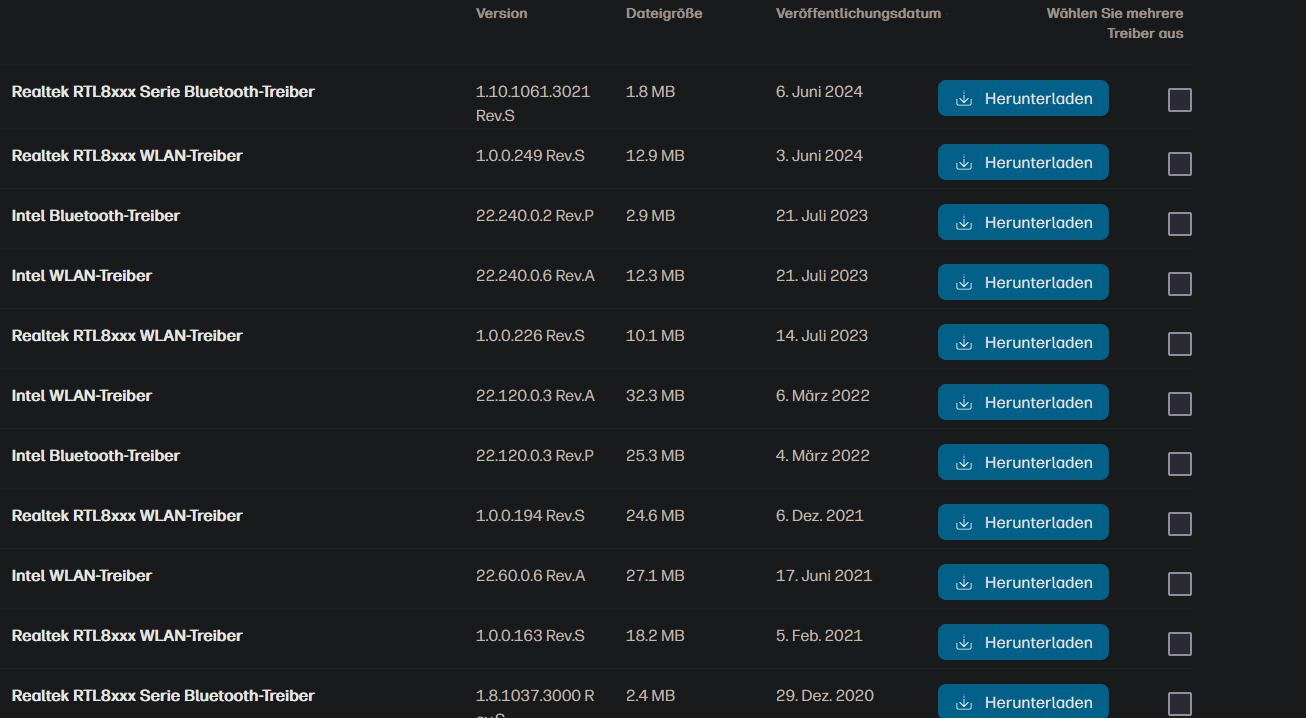
Task: Click release date "14. Juli 2023"
Action: tap(822, 336)
